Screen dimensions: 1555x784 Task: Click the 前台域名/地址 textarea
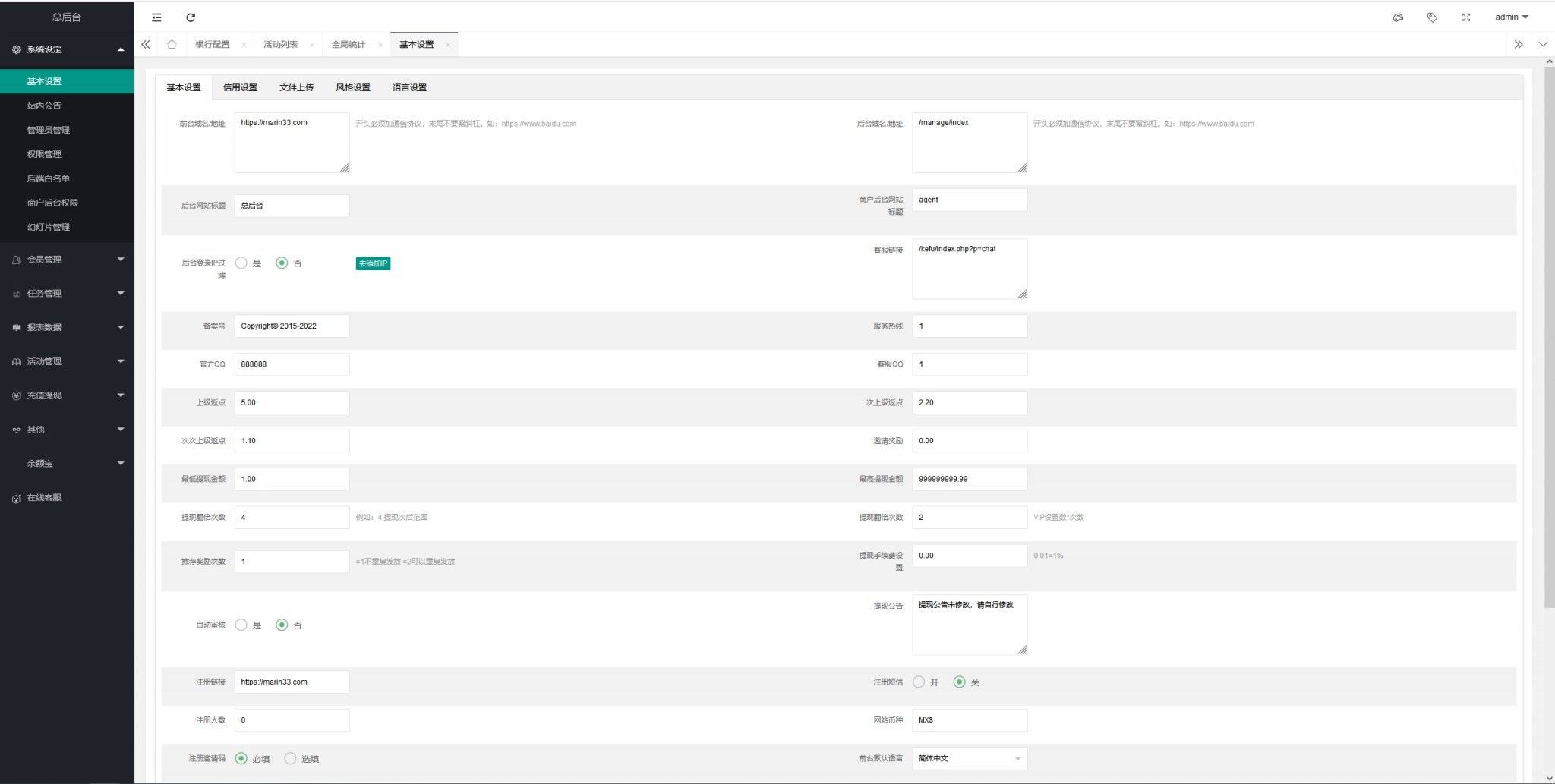292,143
